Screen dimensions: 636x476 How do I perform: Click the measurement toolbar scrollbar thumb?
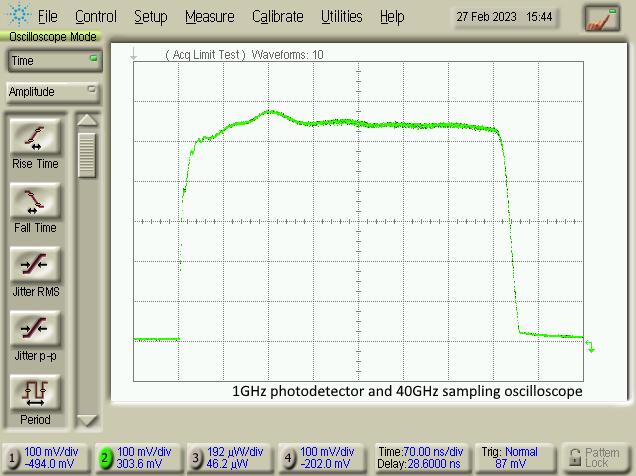tap(88, 155)
